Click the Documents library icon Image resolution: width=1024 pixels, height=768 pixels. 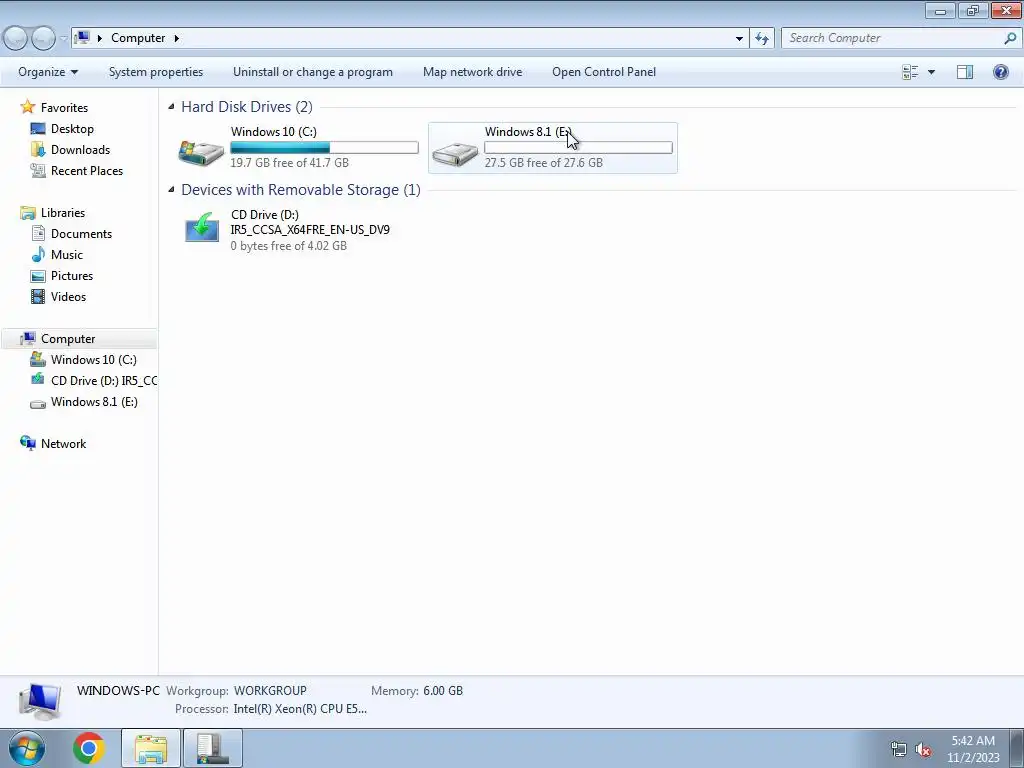pyautogui.click(x=38, y=234)
